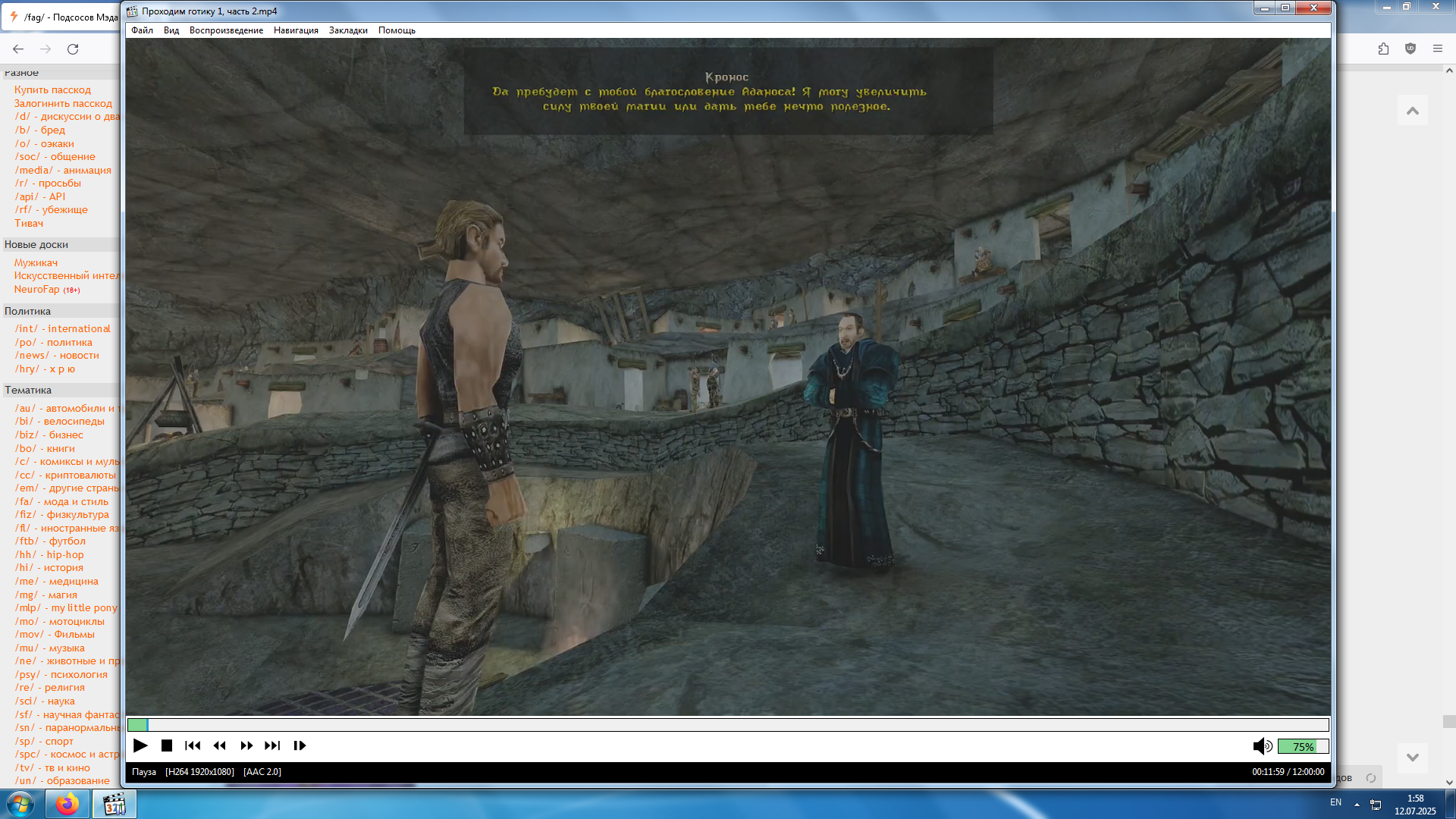This screenshot has width=1456, height=819.
Task: Open the /ftb/ - футбол board
Action: [50, 541]
